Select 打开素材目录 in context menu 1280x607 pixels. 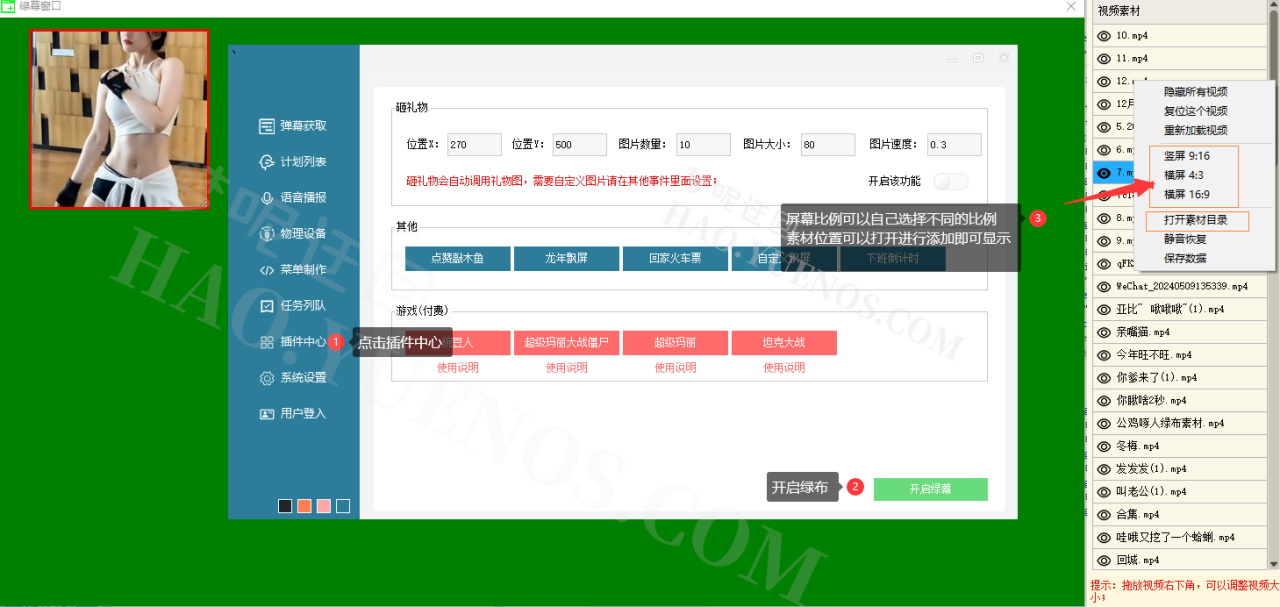[1195, 220]
